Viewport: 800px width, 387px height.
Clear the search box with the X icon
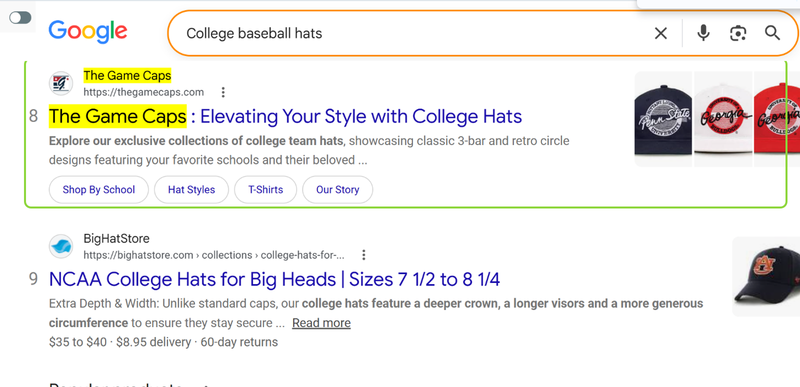coord(661,34)
